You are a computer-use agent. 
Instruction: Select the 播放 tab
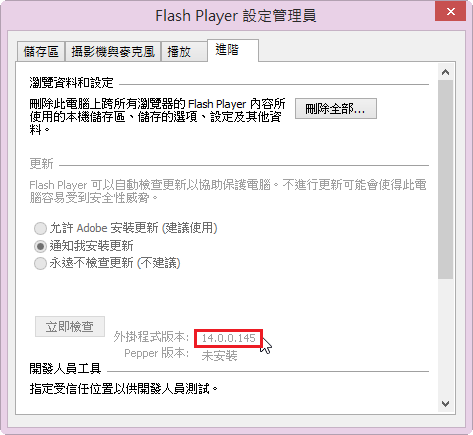click(184, 52)
